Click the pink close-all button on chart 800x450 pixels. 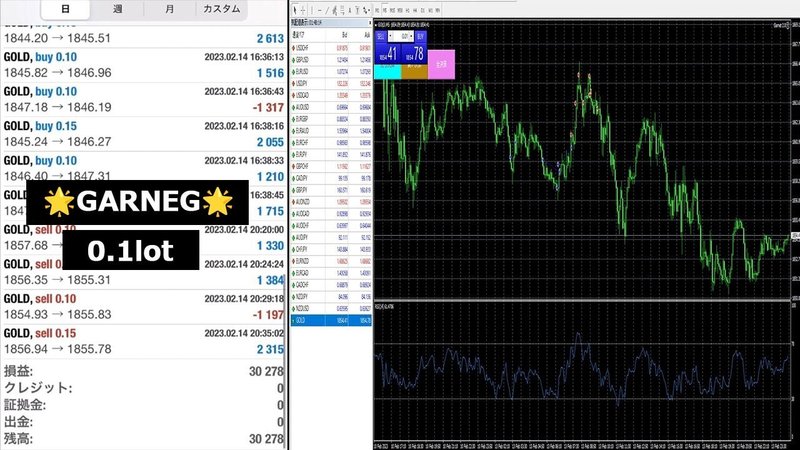[441, 64]
